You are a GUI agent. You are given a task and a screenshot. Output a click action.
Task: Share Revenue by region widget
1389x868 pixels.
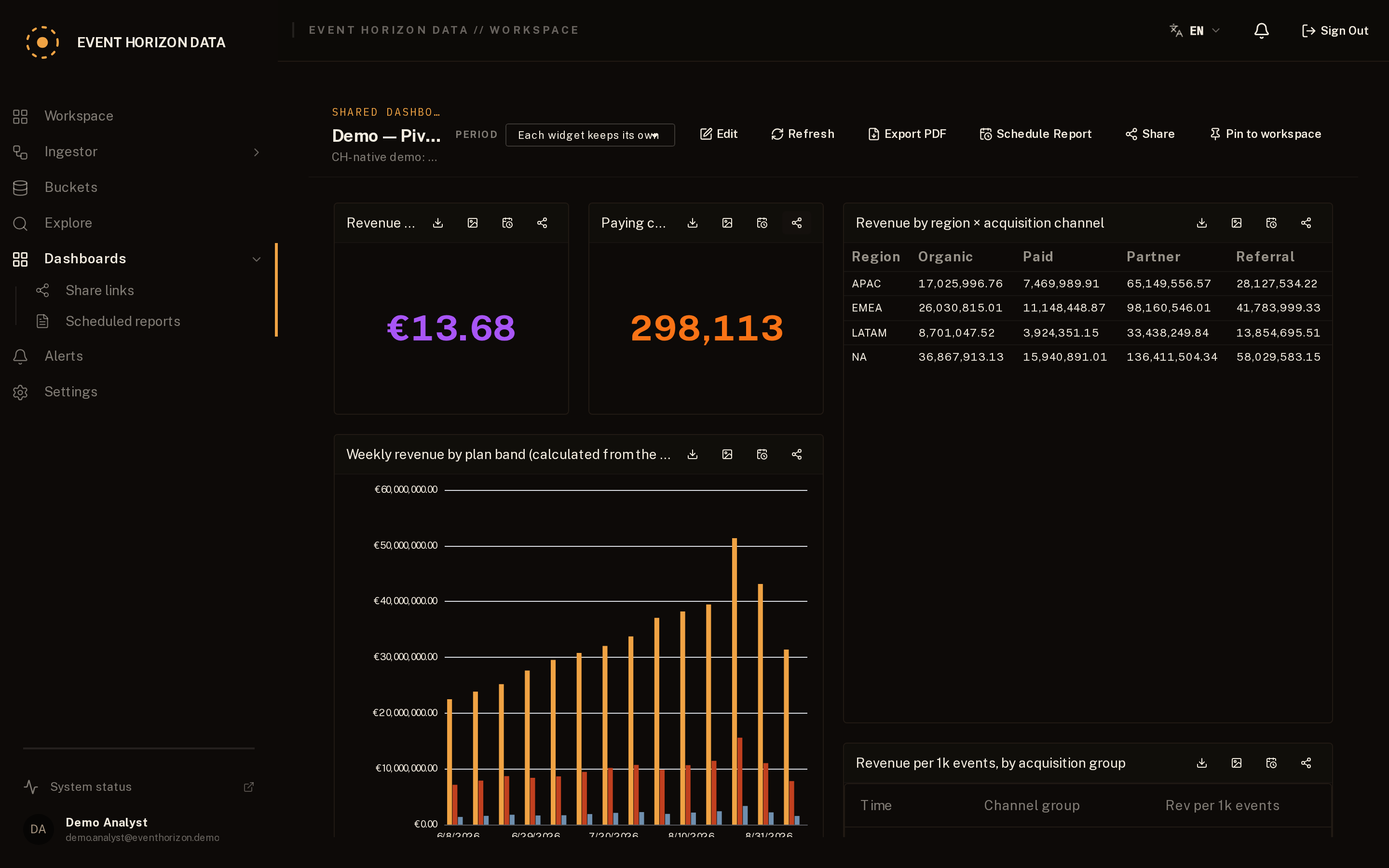click(x=1306, y=223)
